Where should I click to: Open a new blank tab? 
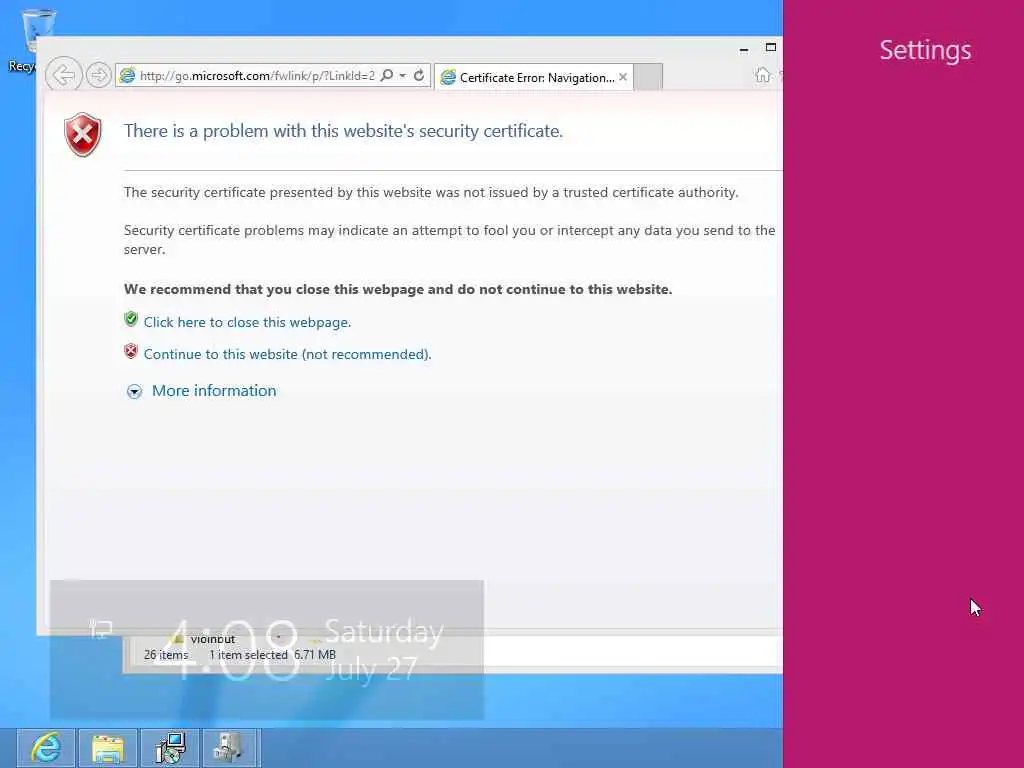[x=648, y=77]
